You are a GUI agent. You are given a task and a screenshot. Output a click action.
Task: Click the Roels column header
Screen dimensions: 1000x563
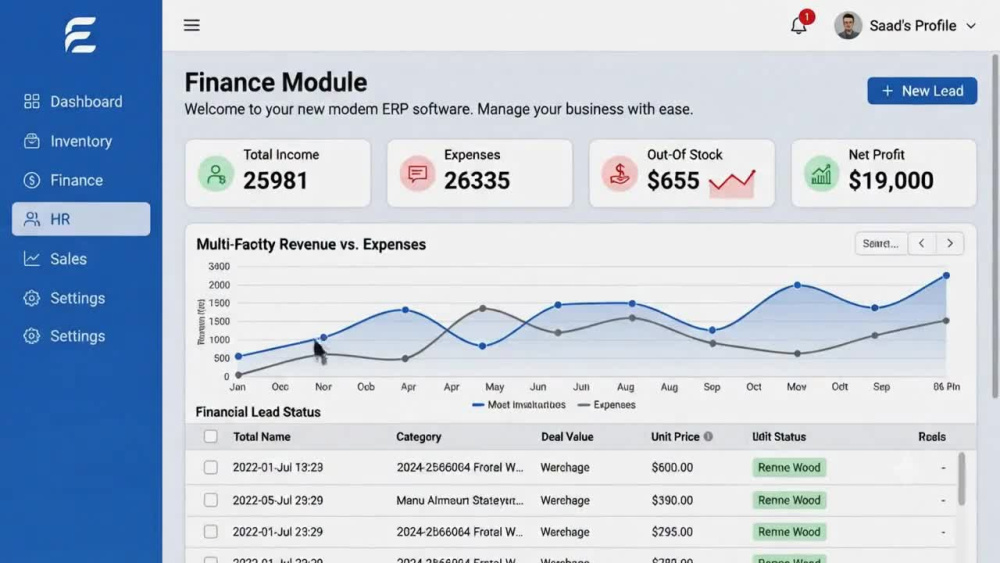(x=932, y=437)
